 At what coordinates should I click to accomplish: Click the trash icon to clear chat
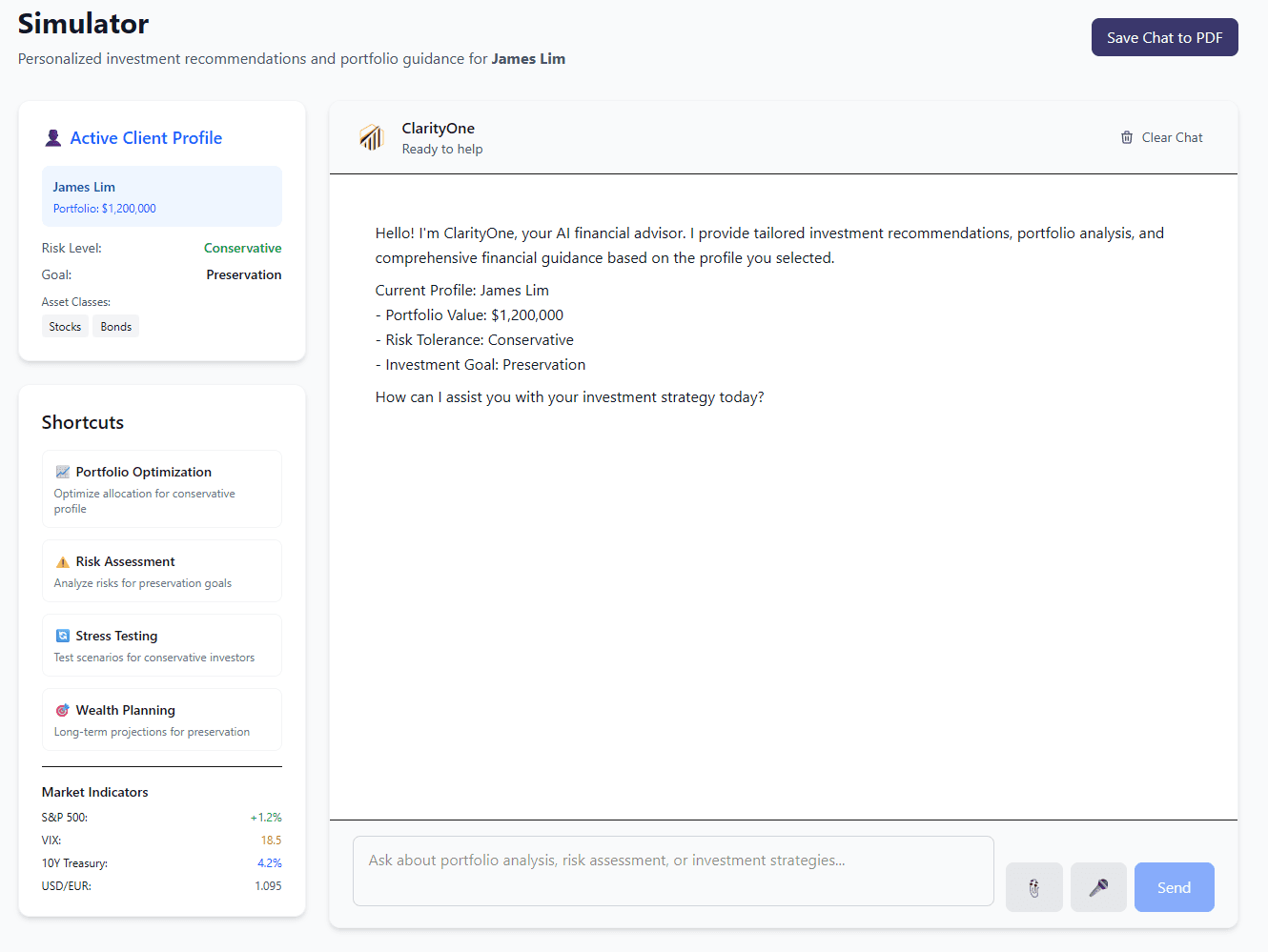click(1126, 137)
